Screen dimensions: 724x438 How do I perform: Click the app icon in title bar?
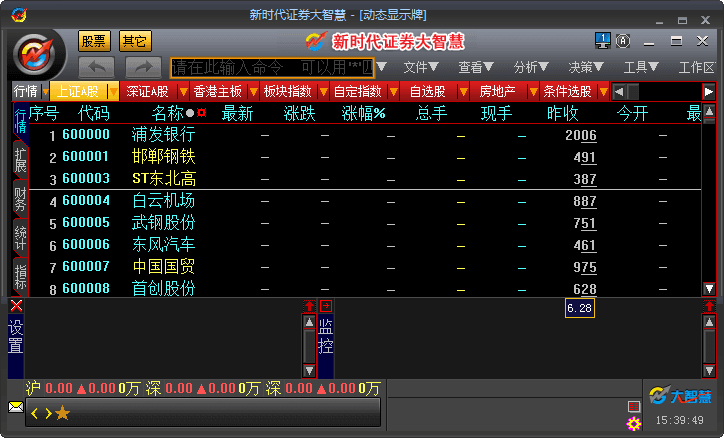19,15
